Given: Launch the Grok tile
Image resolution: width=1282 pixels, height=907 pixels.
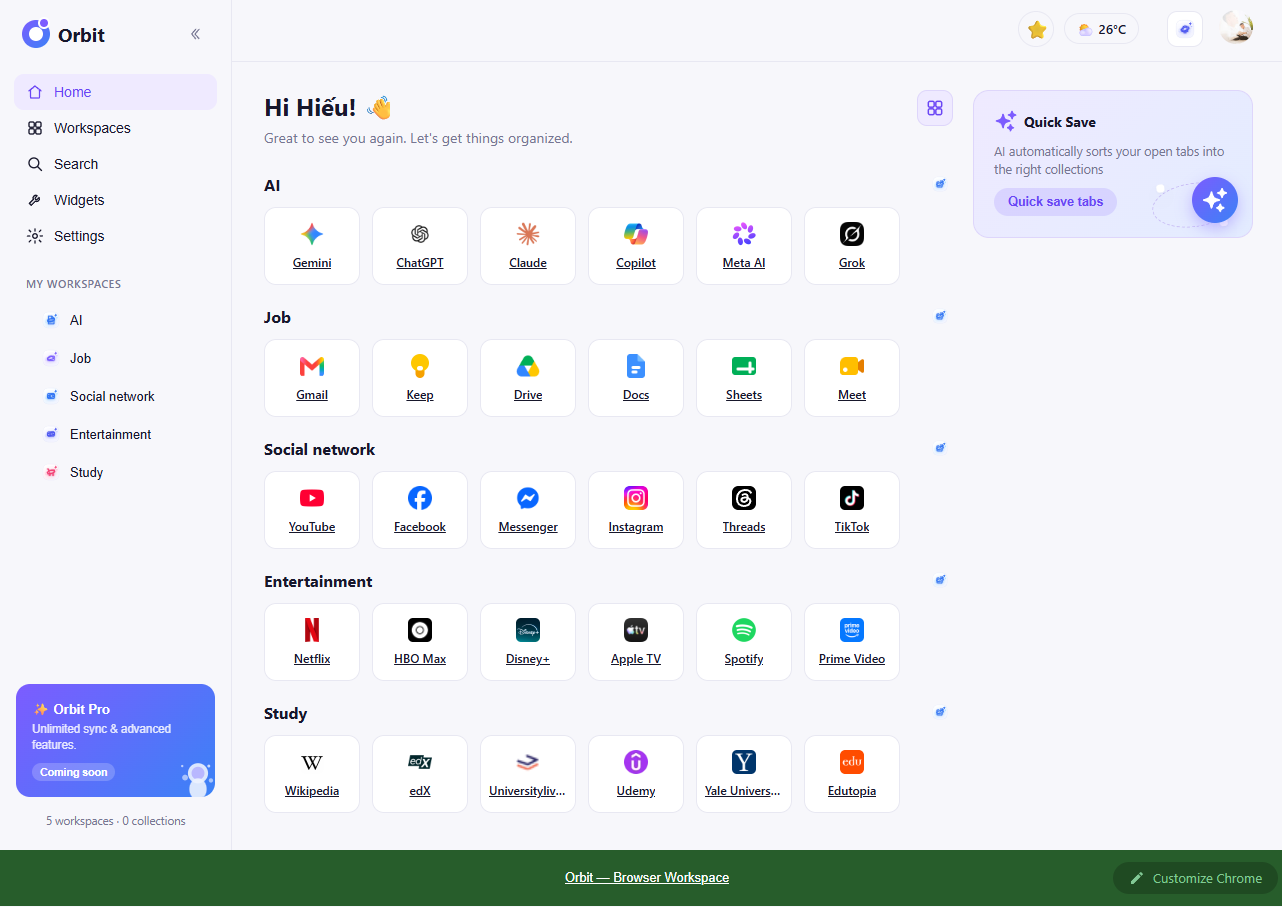Looking at the screenshot, I should [x=852, y=246].
